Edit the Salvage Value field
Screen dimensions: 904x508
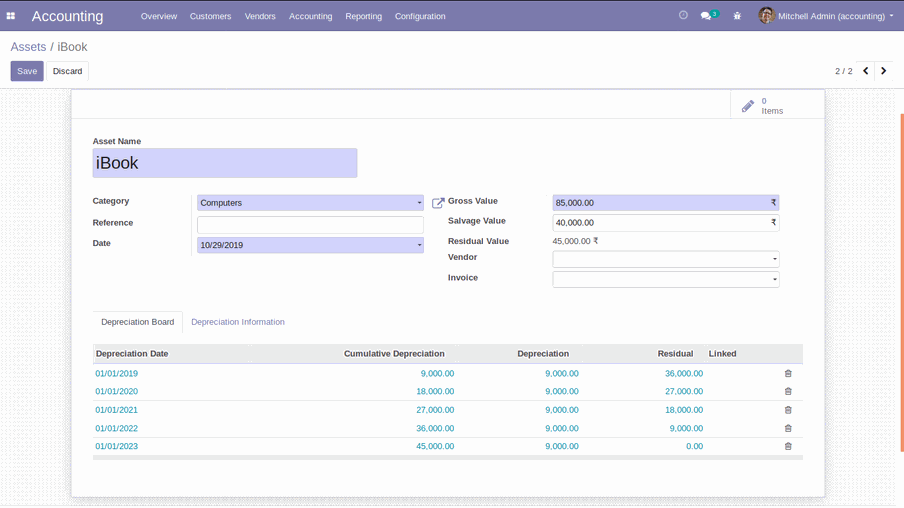666,223
